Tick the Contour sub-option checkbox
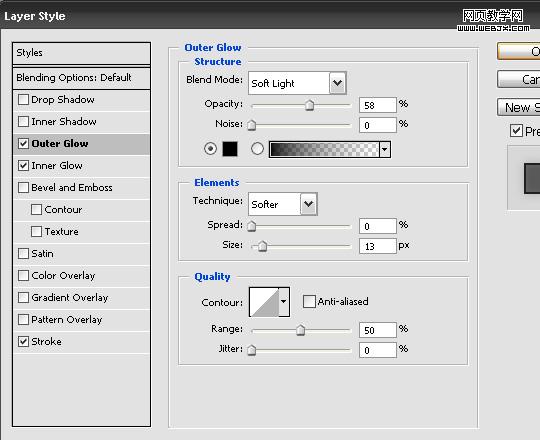The height and width of the screenshot is (440, 540). pyautogui.click(x=37, y=210)
